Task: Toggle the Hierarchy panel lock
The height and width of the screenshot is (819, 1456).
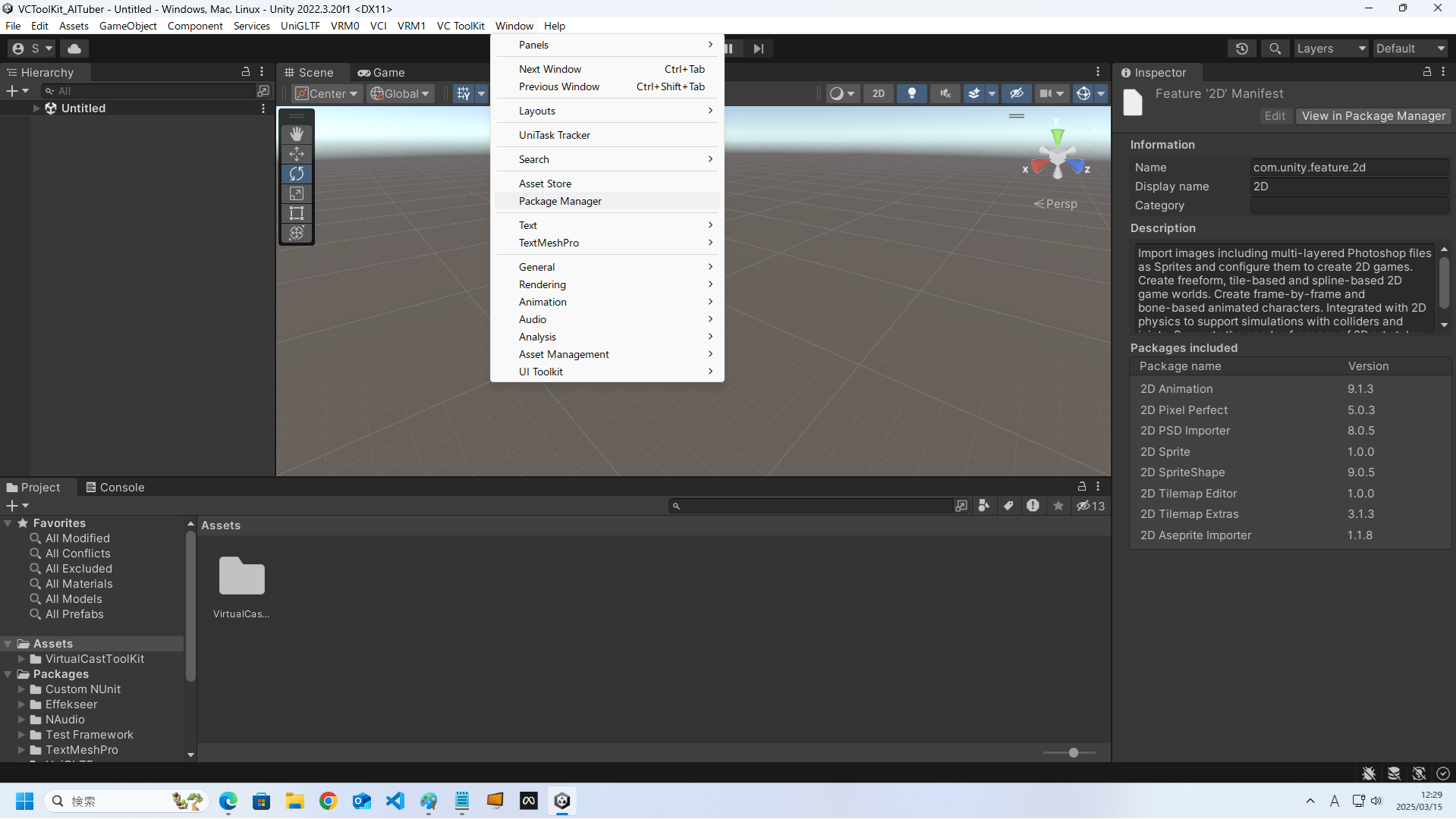Action: point(246,72)
